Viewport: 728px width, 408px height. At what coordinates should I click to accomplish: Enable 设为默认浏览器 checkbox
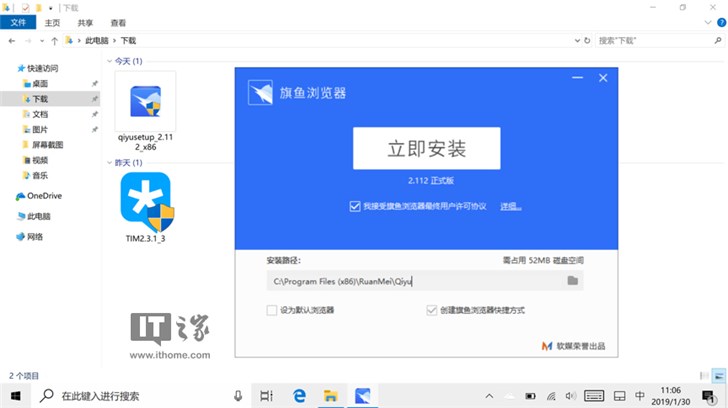pos(272,310)
